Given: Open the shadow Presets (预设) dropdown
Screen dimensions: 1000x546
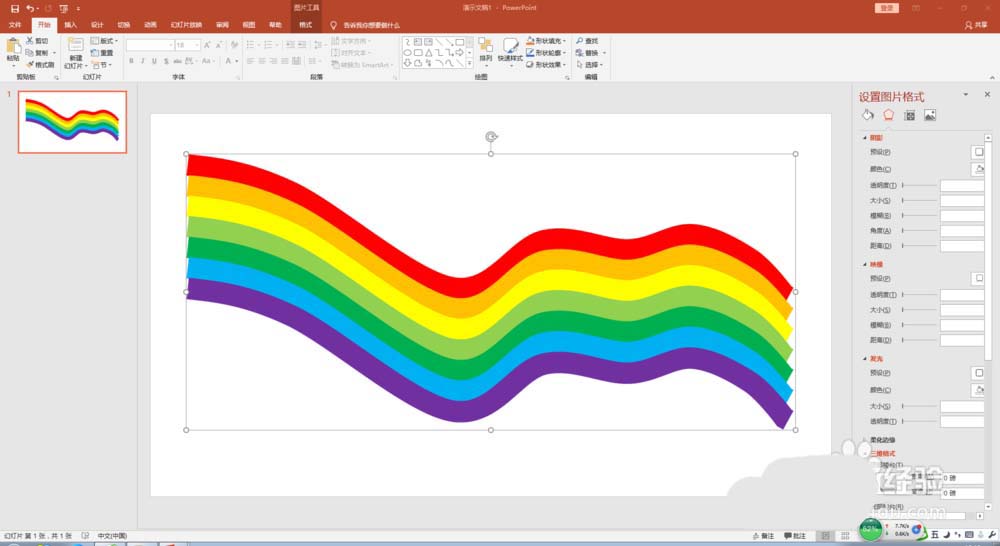Looking at the screenshot, I should click(979, 152).
